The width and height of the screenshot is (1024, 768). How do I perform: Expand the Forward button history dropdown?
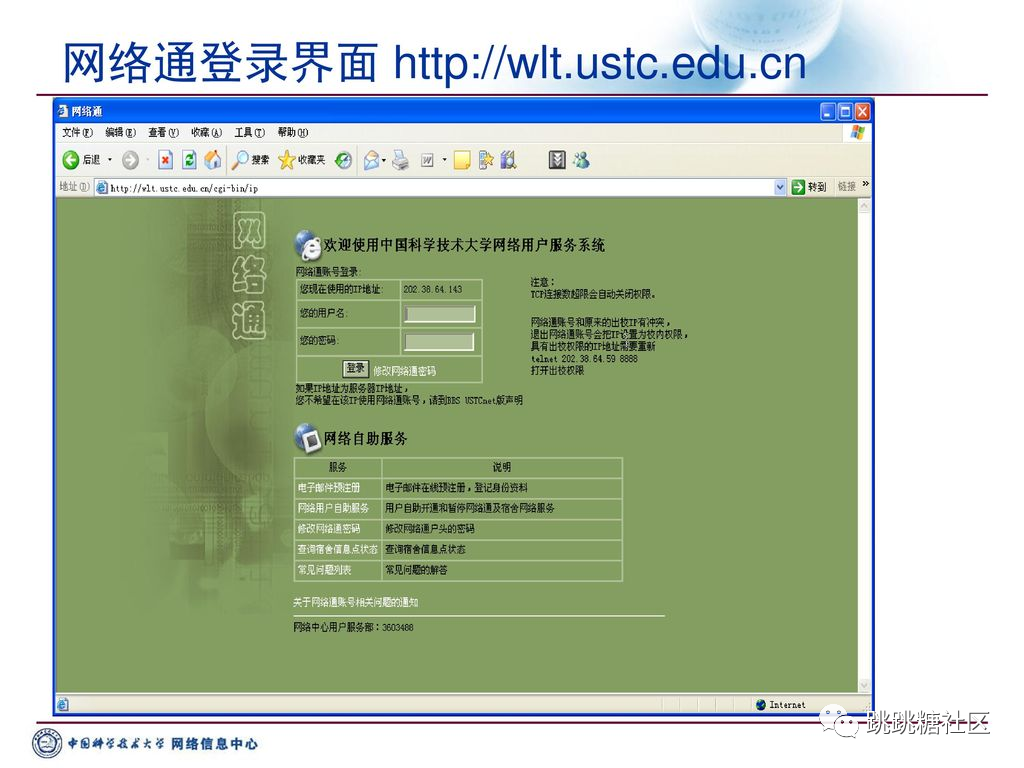148,159
